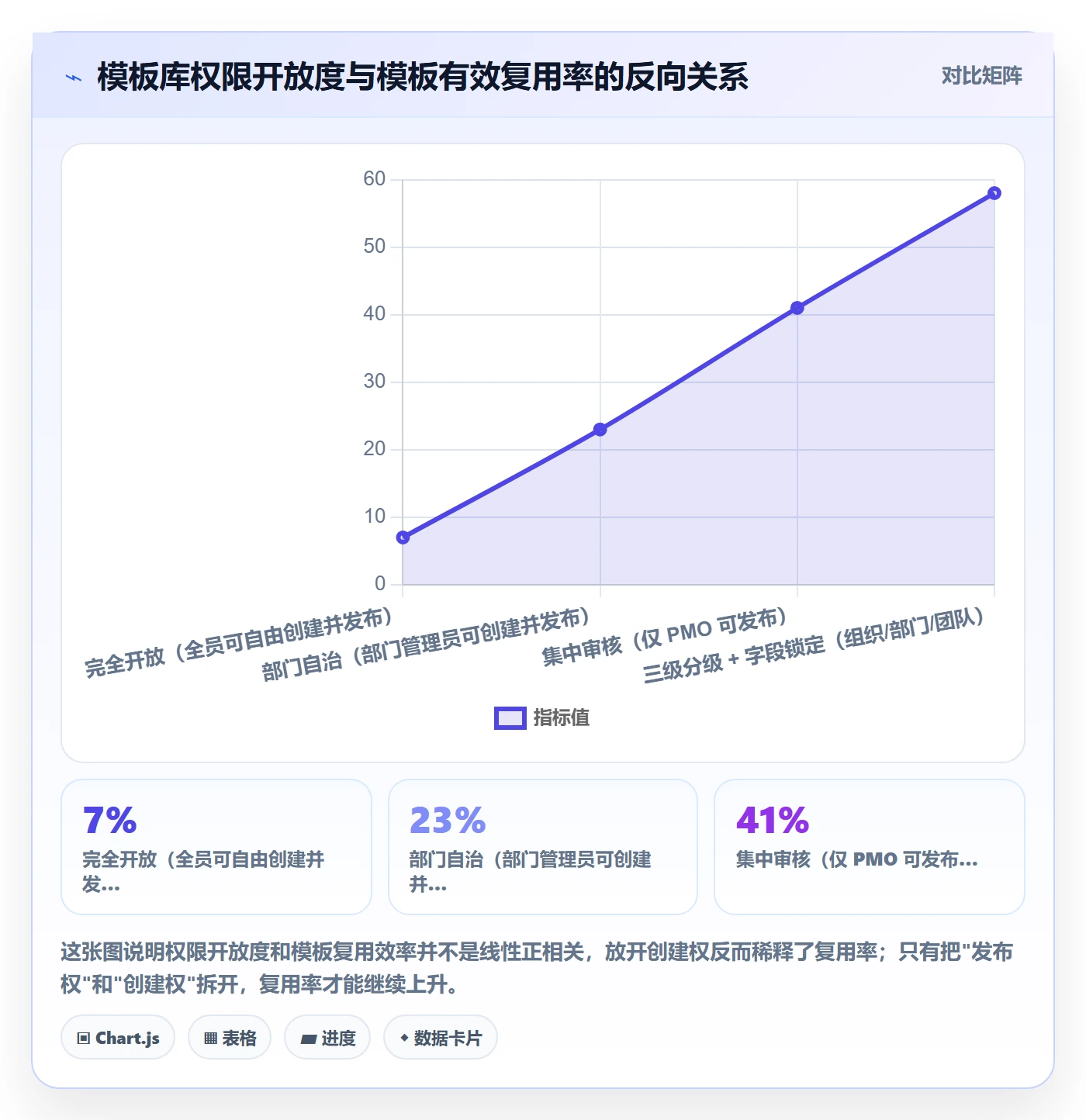Click the grid icon in 表格 chip
Image resolution: width=1086 pixels, height=1120 pixels.
point(210,1039)
